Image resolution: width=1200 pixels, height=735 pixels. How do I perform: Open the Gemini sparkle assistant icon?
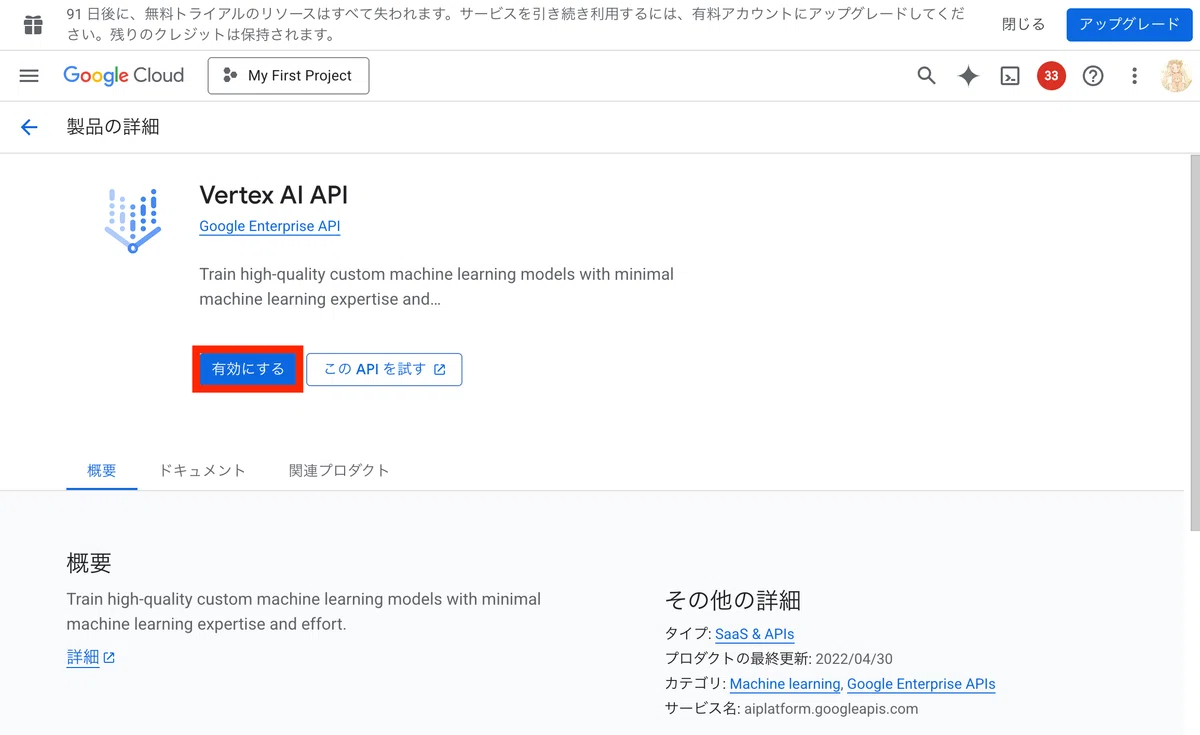pyautogui.click(x=968, y=76)
